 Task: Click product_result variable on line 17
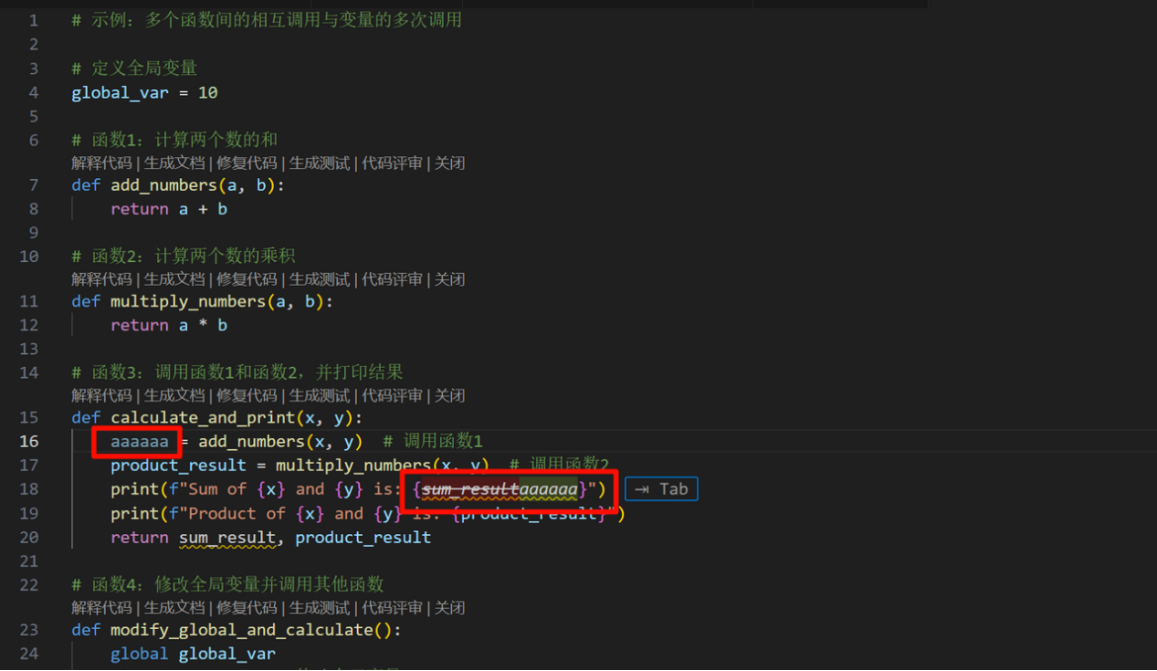coord(178,465)
